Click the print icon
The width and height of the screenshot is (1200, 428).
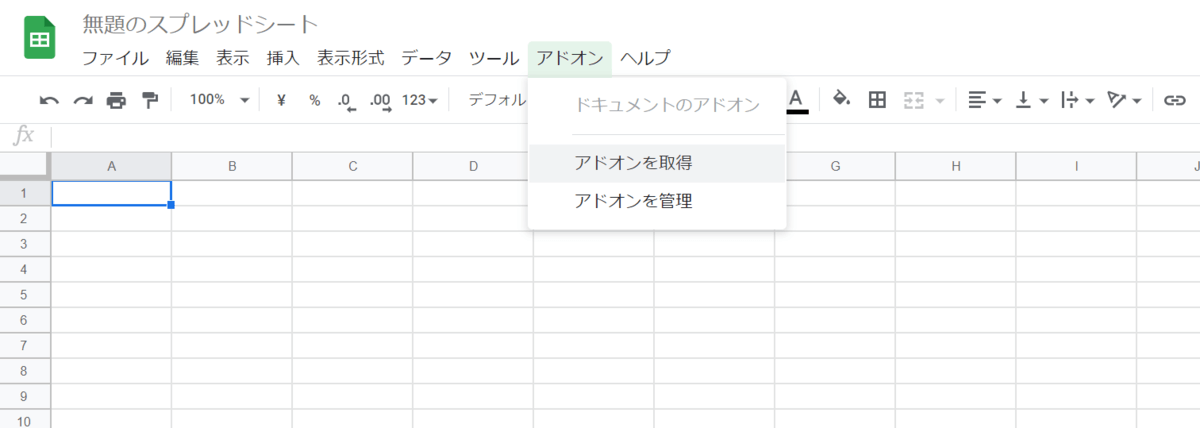click(117, 100)
